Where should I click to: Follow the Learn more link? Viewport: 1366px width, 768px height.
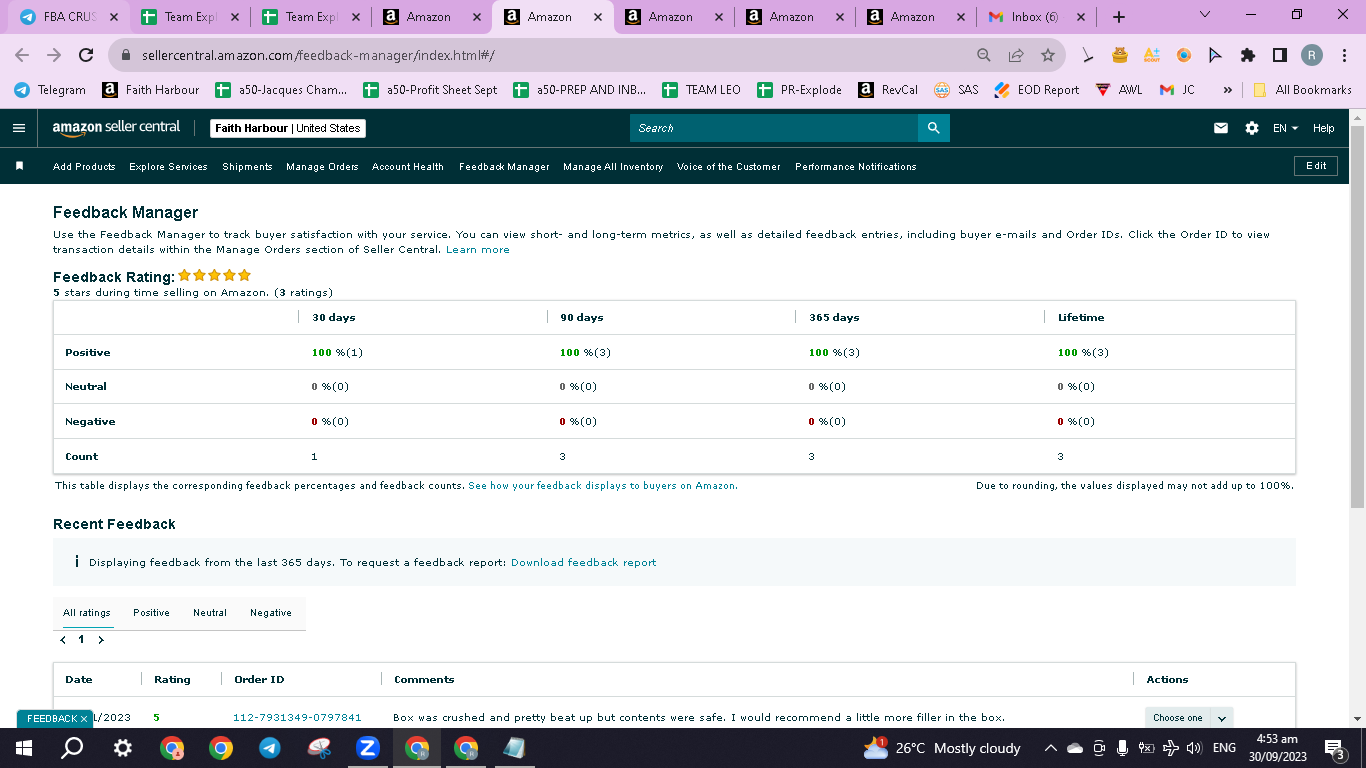pyautogui.click(x=478, y=250)
